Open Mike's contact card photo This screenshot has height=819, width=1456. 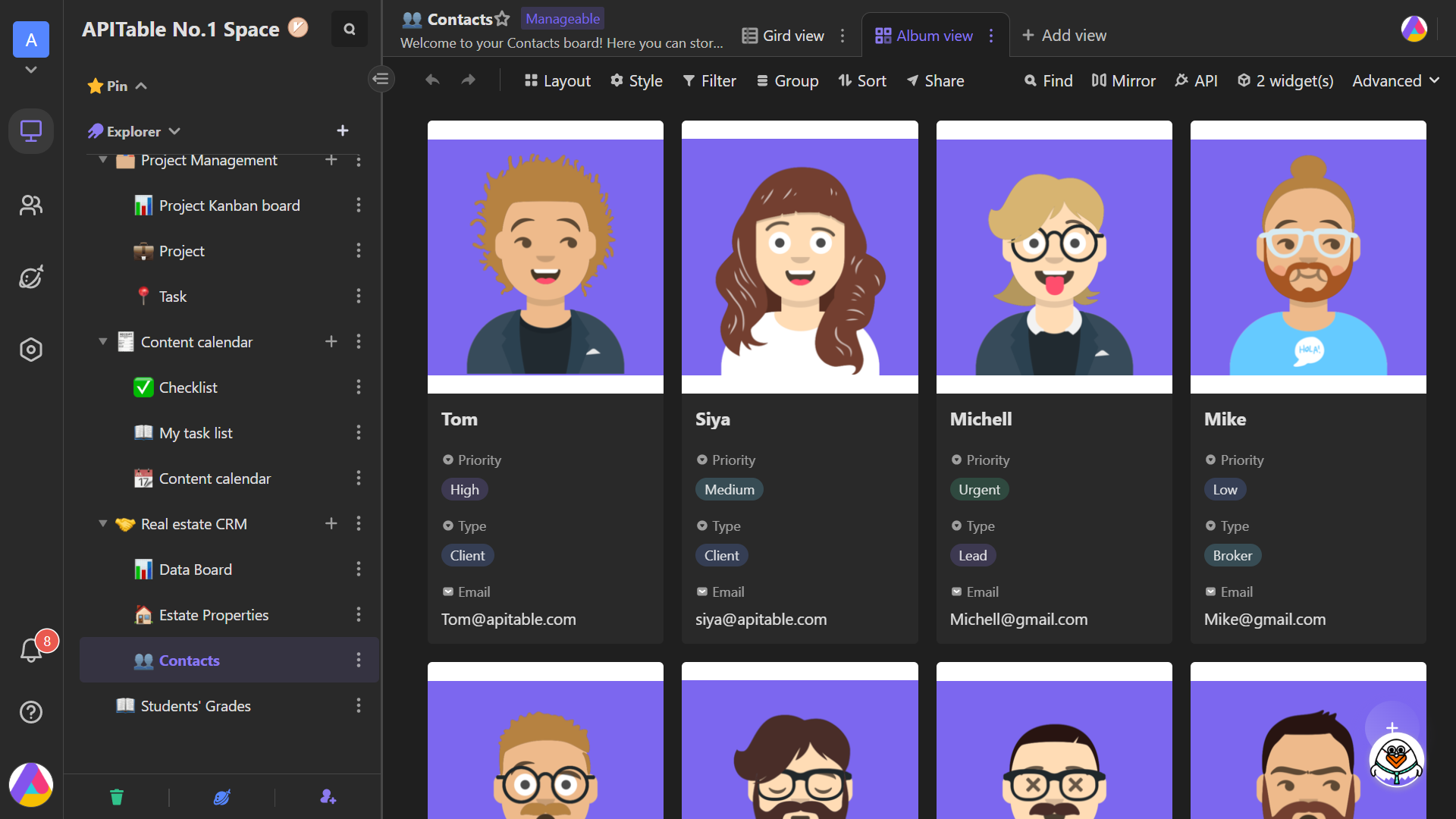point(1308,257)
